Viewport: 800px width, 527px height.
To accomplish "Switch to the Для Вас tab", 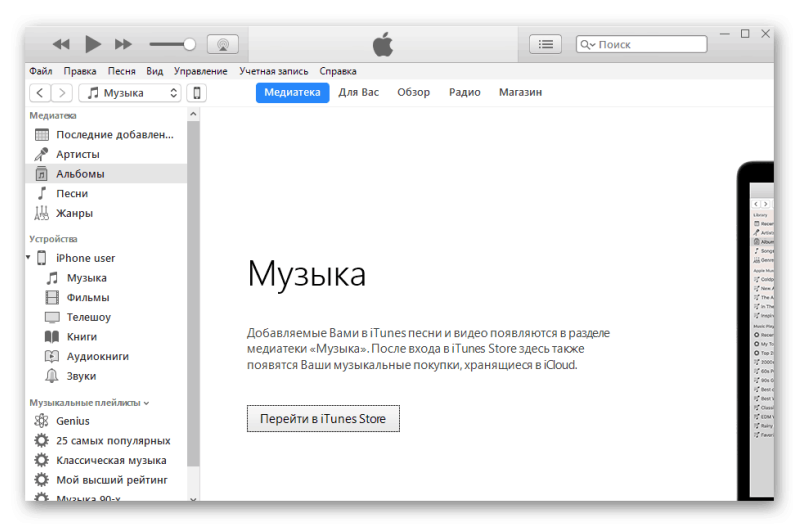I will coord(359,92).
